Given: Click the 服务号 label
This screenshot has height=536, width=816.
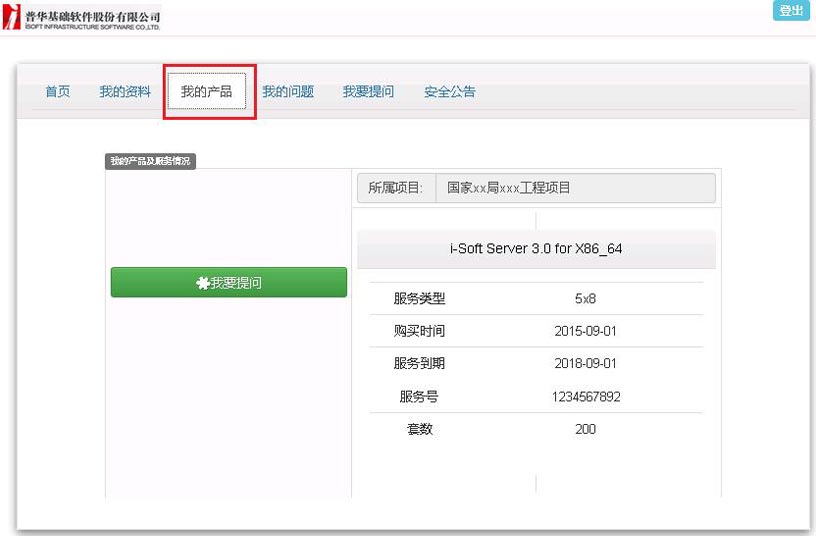Looking at the screenshot, I should point(419,397).
